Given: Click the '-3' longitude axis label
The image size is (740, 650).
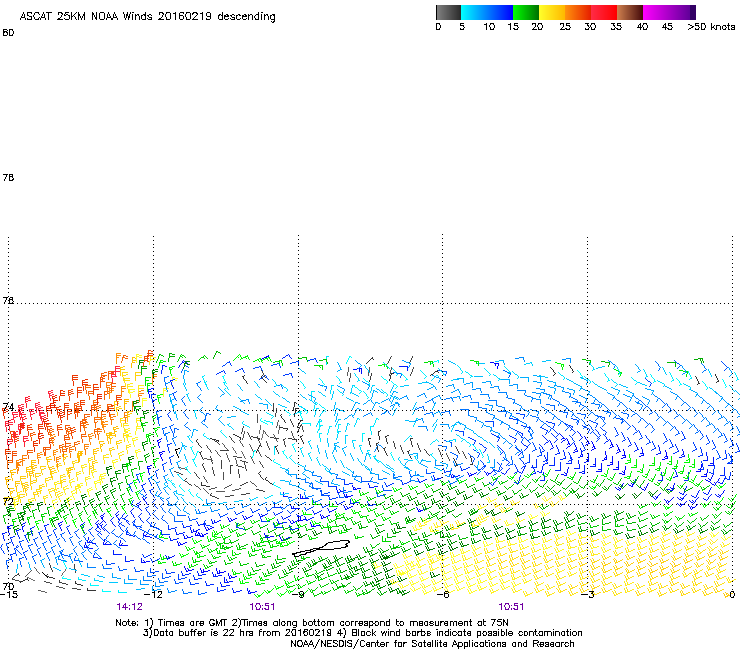Looking at the screenshot, I should click(588, 594).
